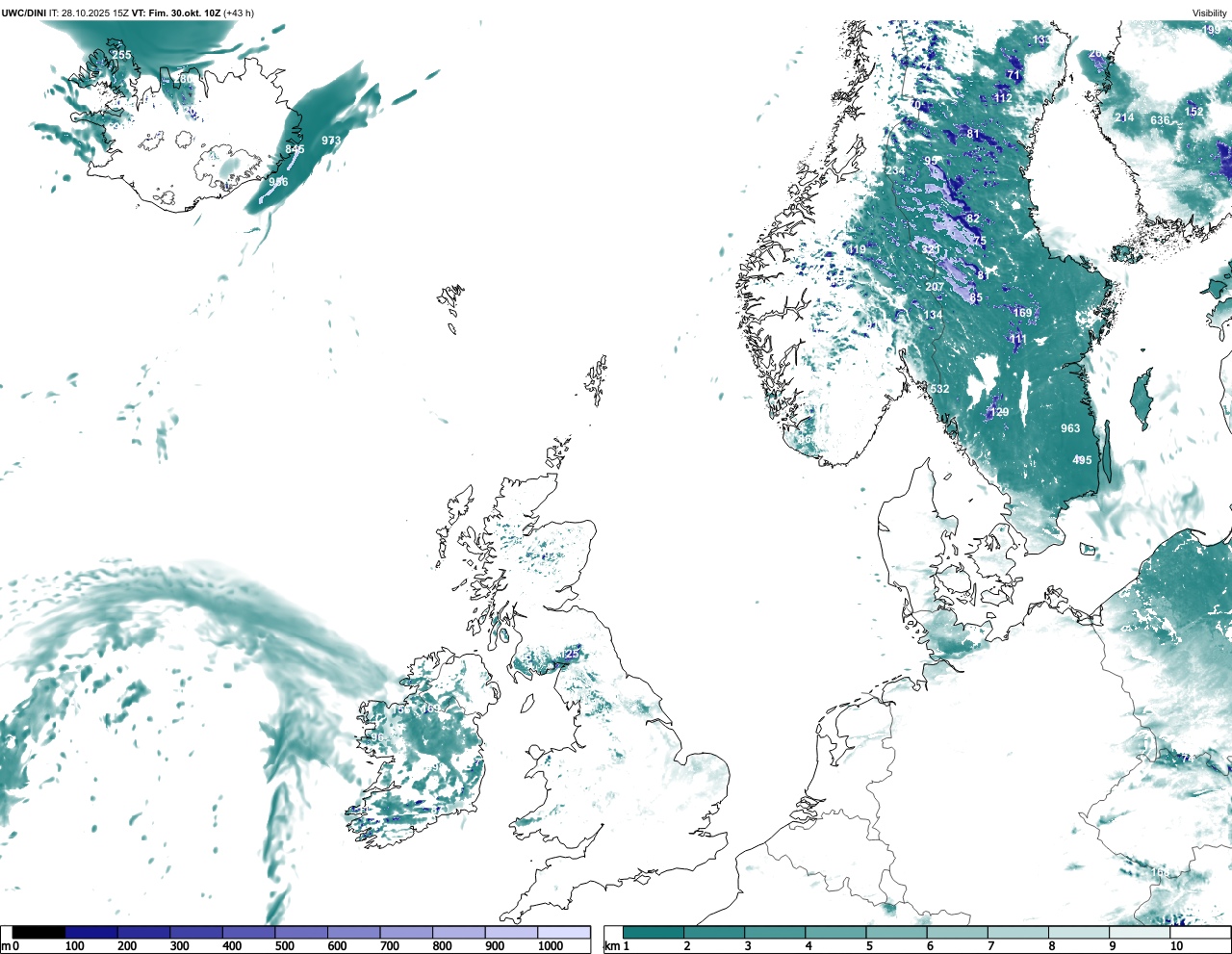Viewport: 1232px width, 954px height.
Task: Click the '1000' tick label on metre legend
Action: click(x=551, y=946)
